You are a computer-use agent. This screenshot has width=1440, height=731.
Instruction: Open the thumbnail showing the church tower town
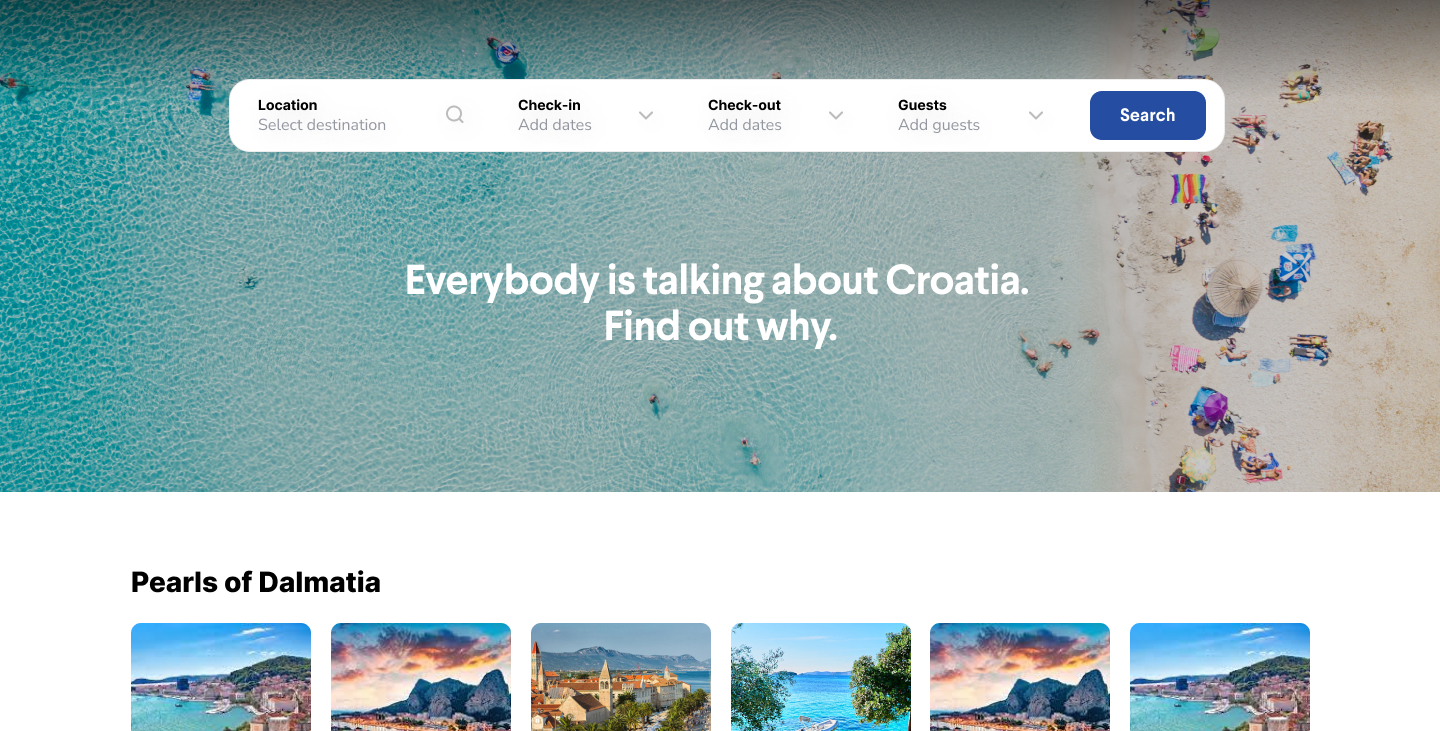pyautogui.click(x=621, y=677)
